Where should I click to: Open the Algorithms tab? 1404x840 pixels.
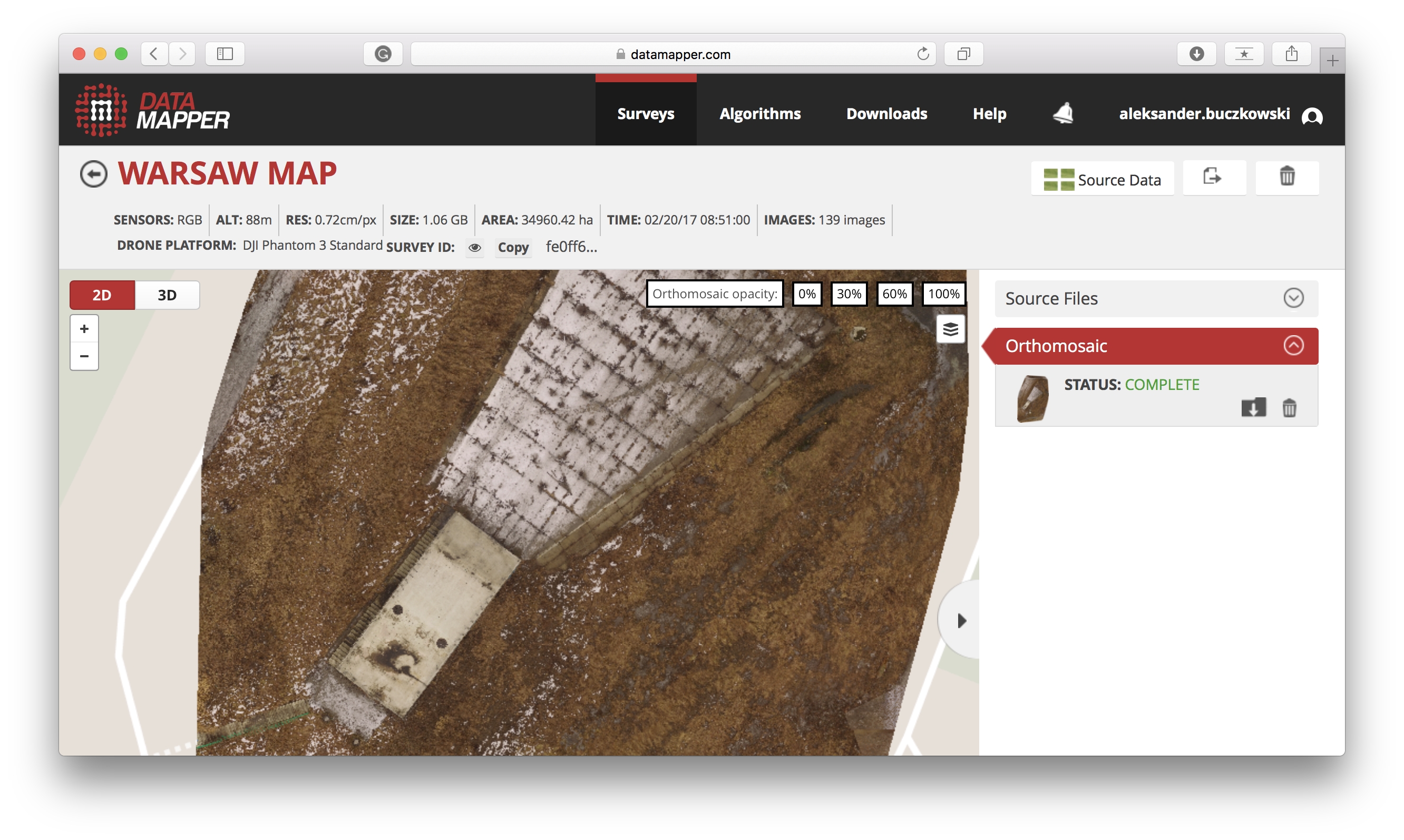pos(760,114)
